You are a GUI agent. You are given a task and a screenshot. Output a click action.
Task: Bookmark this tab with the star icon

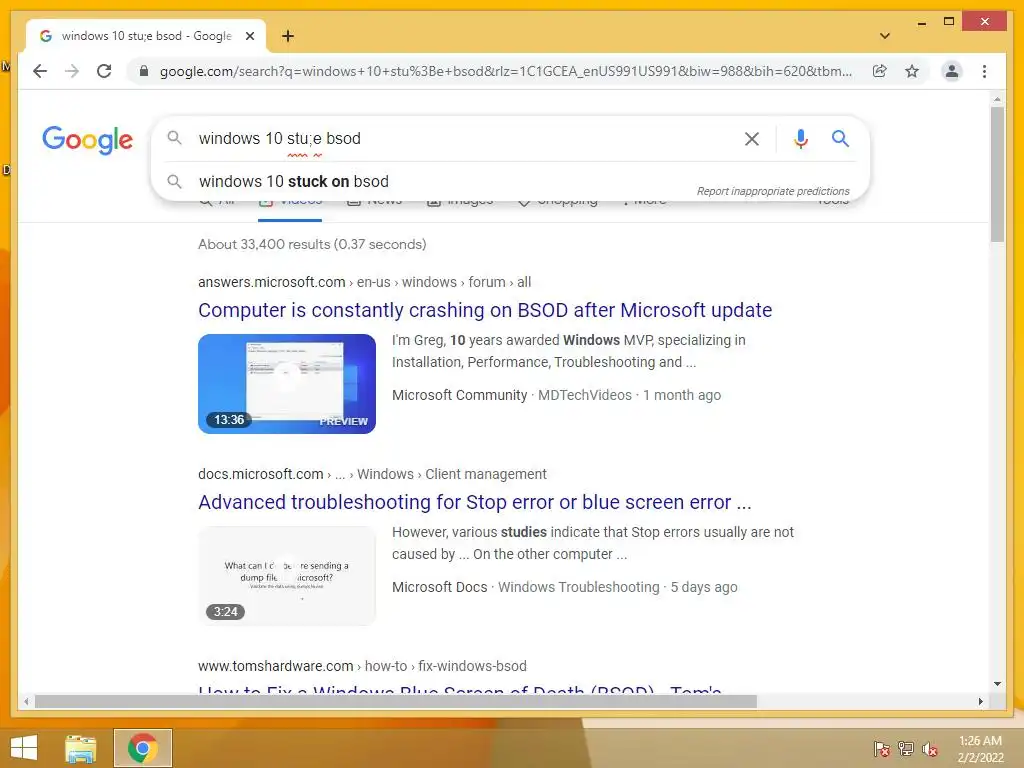[912, 71]
